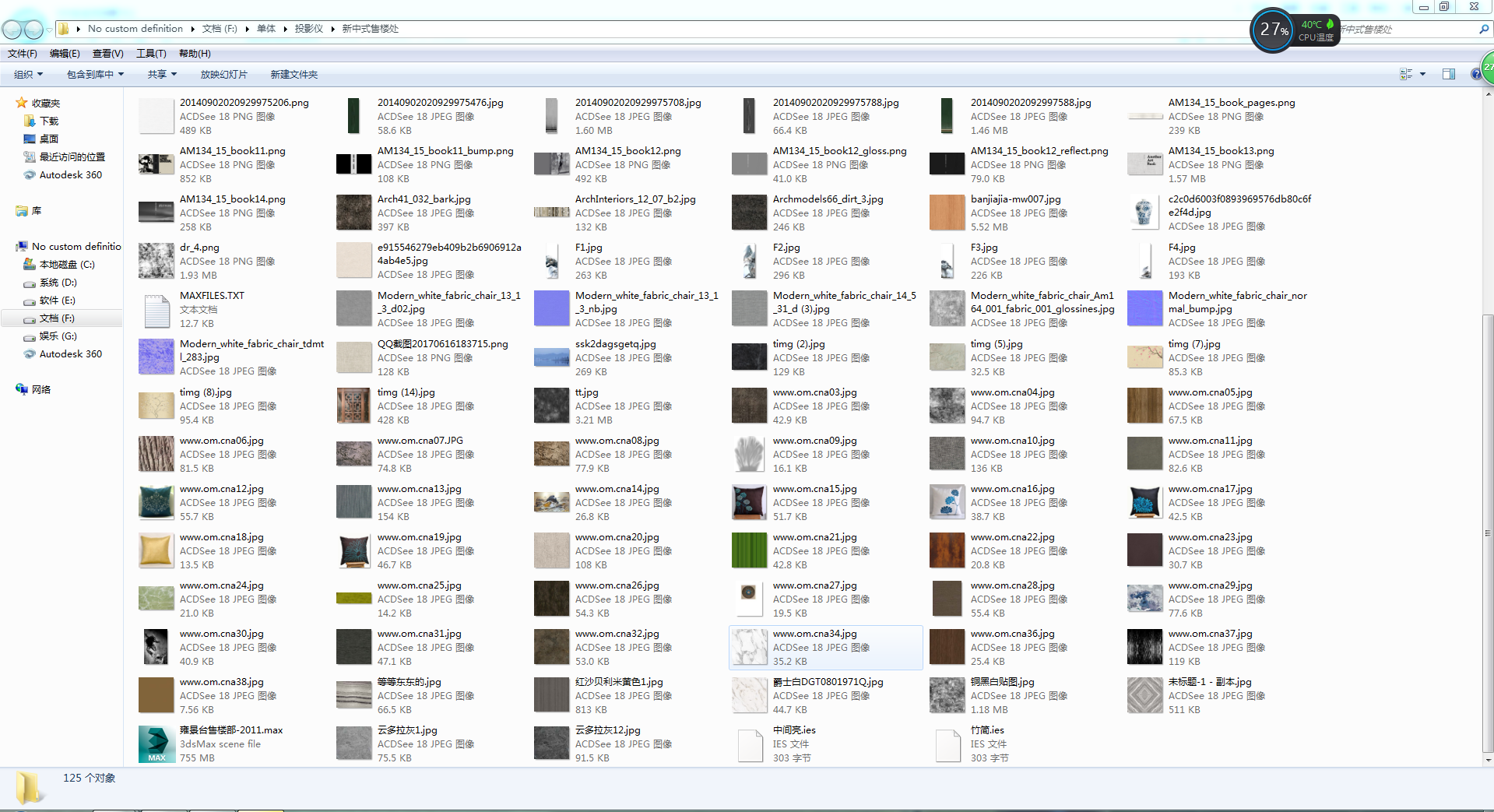The image size is (1494, 812).
Task: Click the back navigation arrow
Action: (x=12, y=30)
